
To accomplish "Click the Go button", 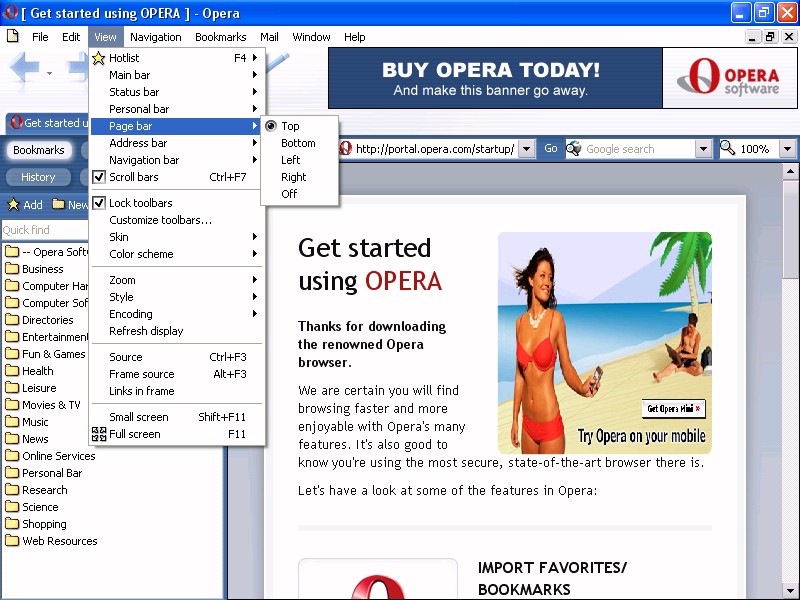I will [551, 148].
